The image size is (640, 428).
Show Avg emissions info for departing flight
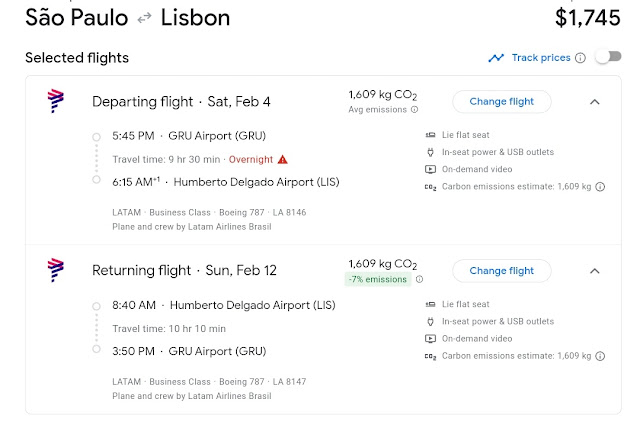tap(415, 110)
